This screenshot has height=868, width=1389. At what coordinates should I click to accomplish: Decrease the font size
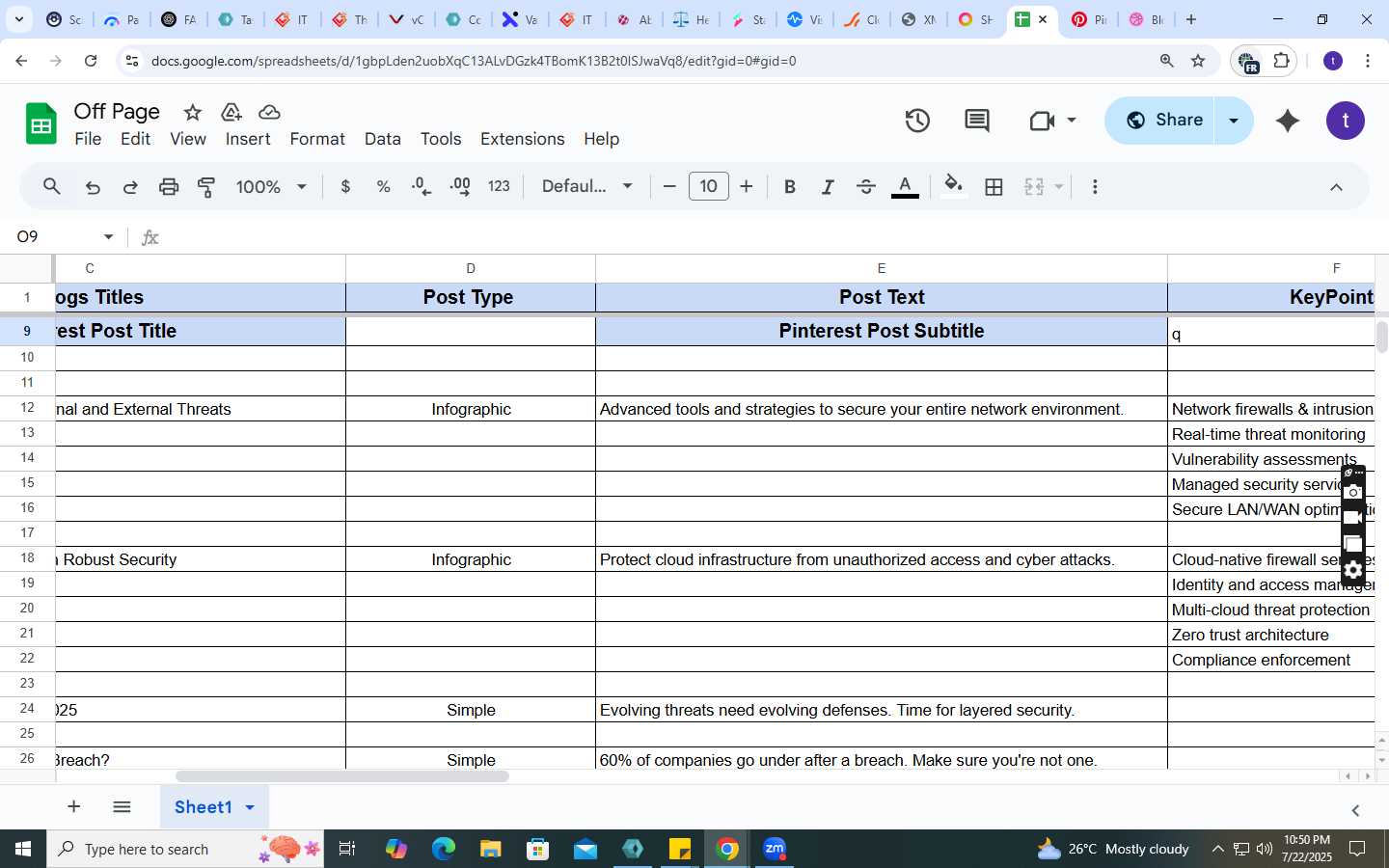[x=669, y=187]
